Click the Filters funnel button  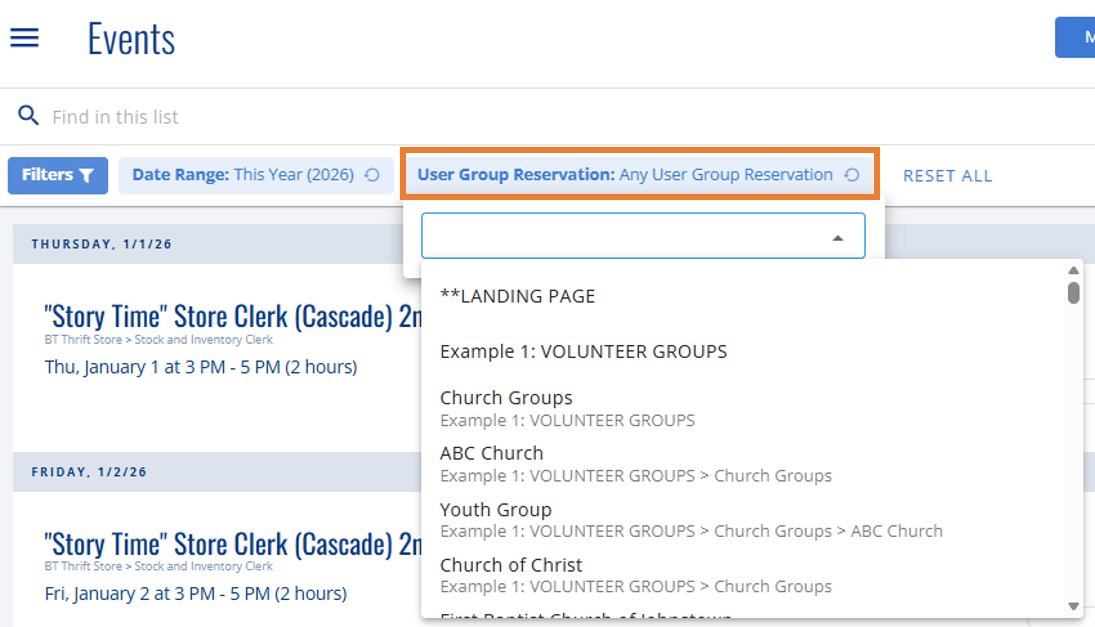coord(58,175)
